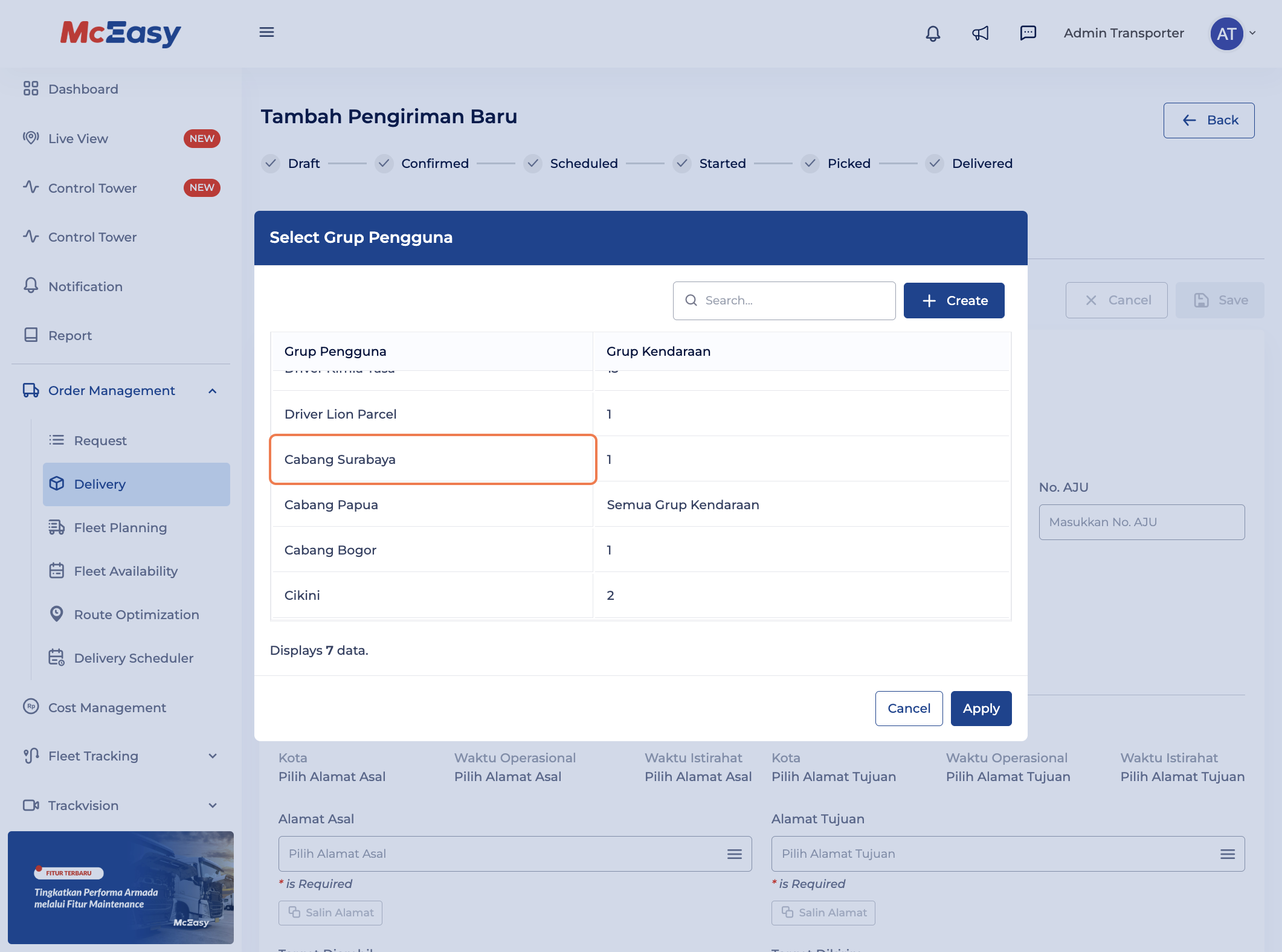The image size is (1282, 952).
Task: Collapse the Order Management section
Action: click(212, 391)
